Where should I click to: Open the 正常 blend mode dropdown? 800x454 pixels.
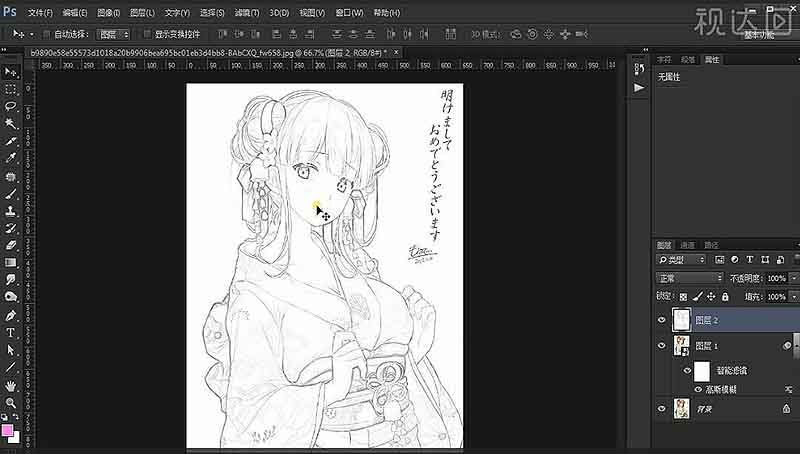click(690, 278)
